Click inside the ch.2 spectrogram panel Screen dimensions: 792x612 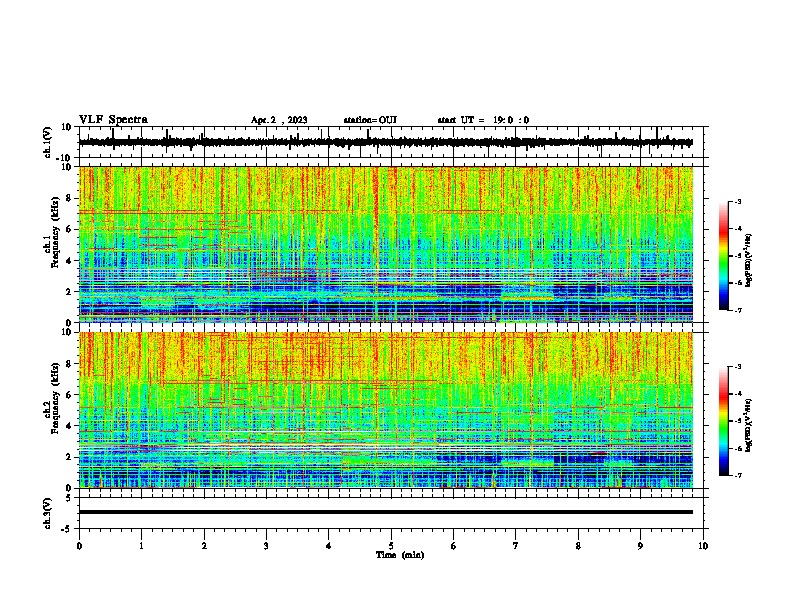(x=386, y=410)
